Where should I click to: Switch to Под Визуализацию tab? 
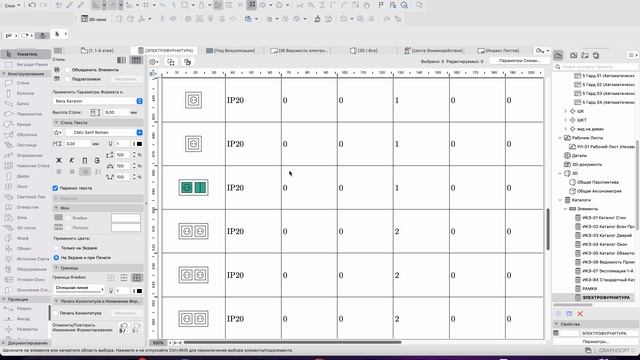(x=230, y=51)
